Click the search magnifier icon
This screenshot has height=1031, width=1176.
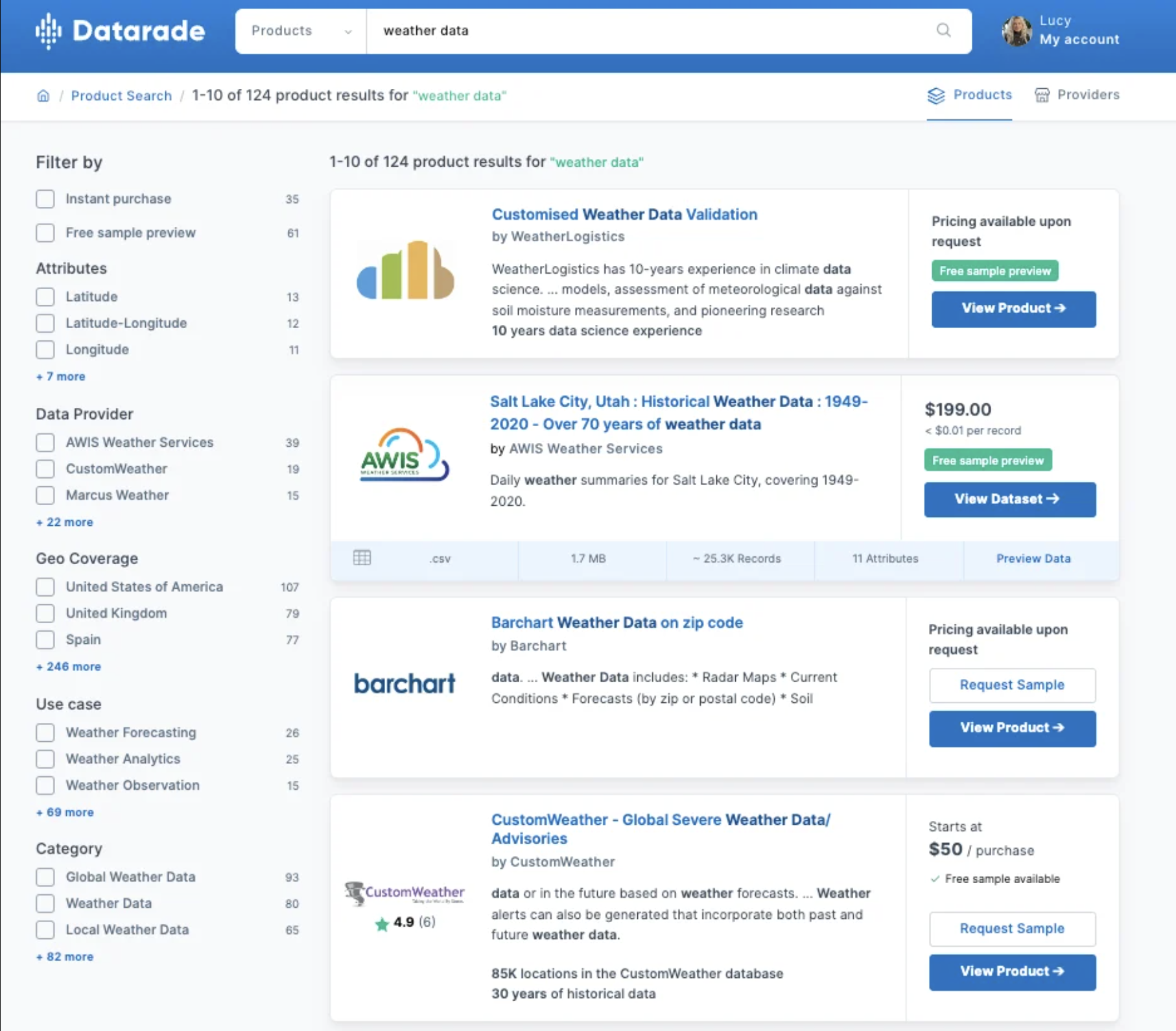pyautogui.click(x=943, y=30)
